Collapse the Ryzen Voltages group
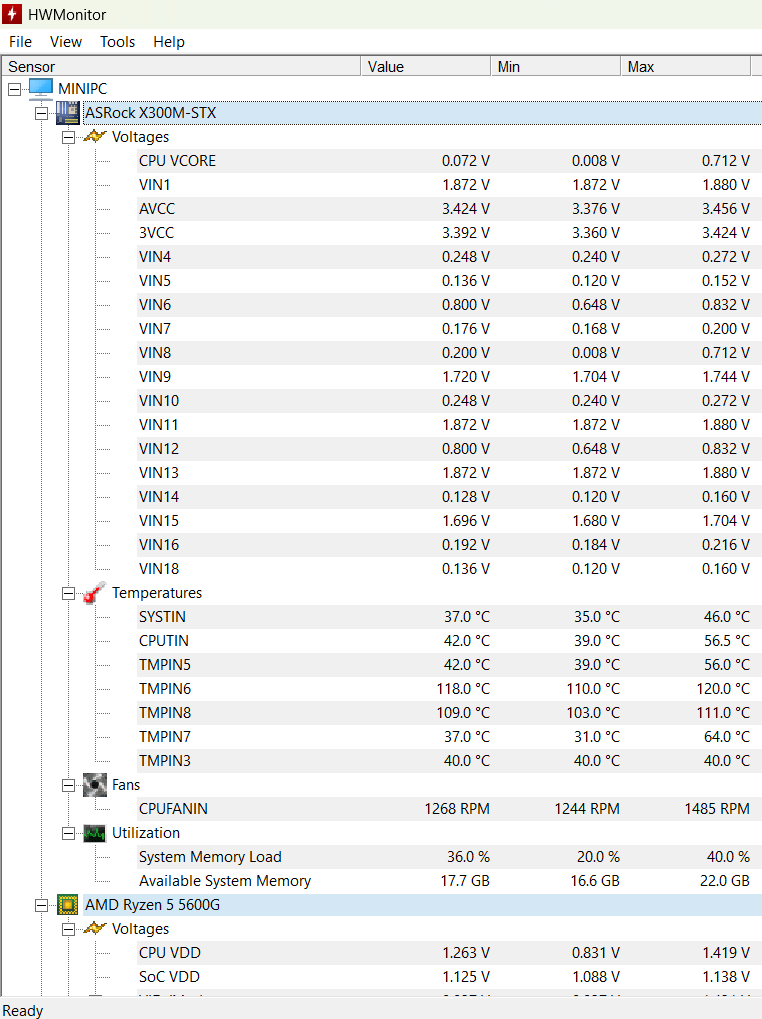The height and width of the screenshot is (1019, 762). coord(68,929)
